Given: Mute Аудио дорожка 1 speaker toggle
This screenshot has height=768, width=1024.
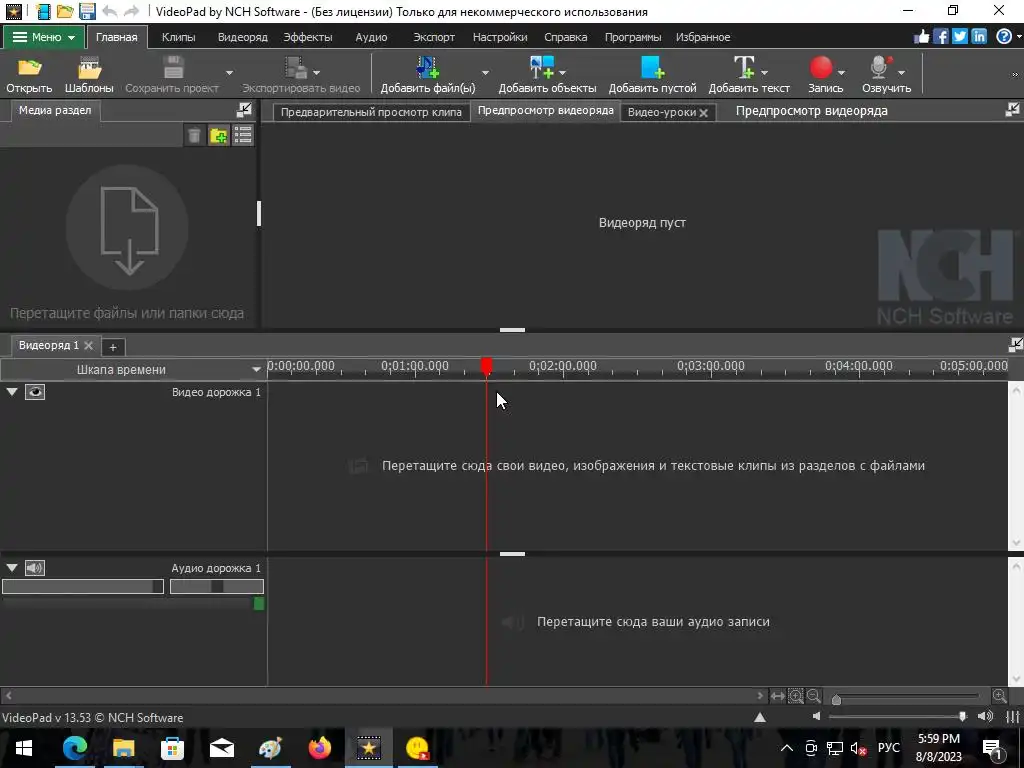Looking at the screenshot, I should [x=35, y=568].
